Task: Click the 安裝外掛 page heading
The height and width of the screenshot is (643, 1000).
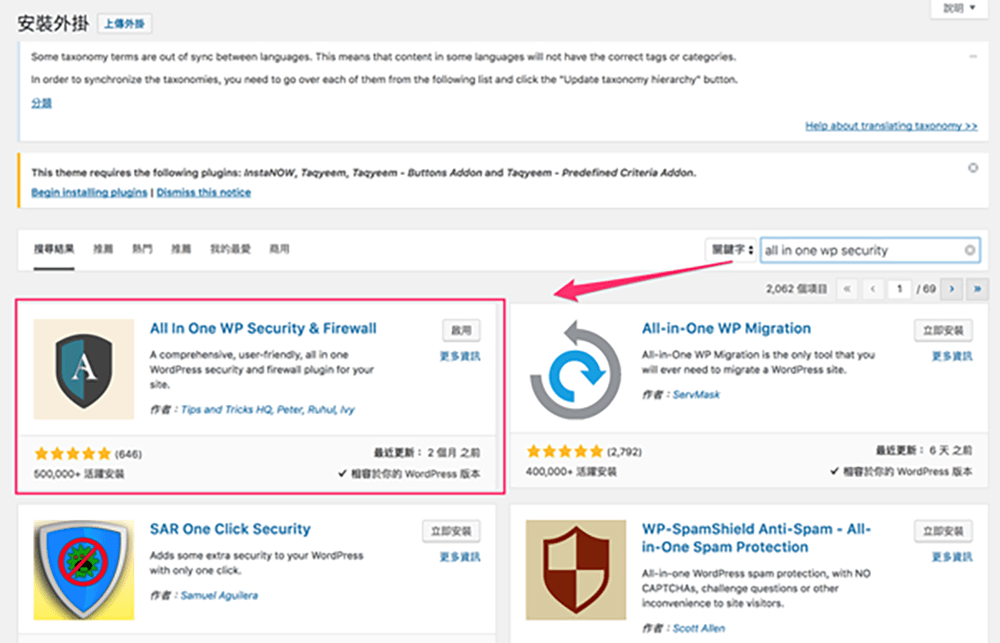Action: [53, 24]
